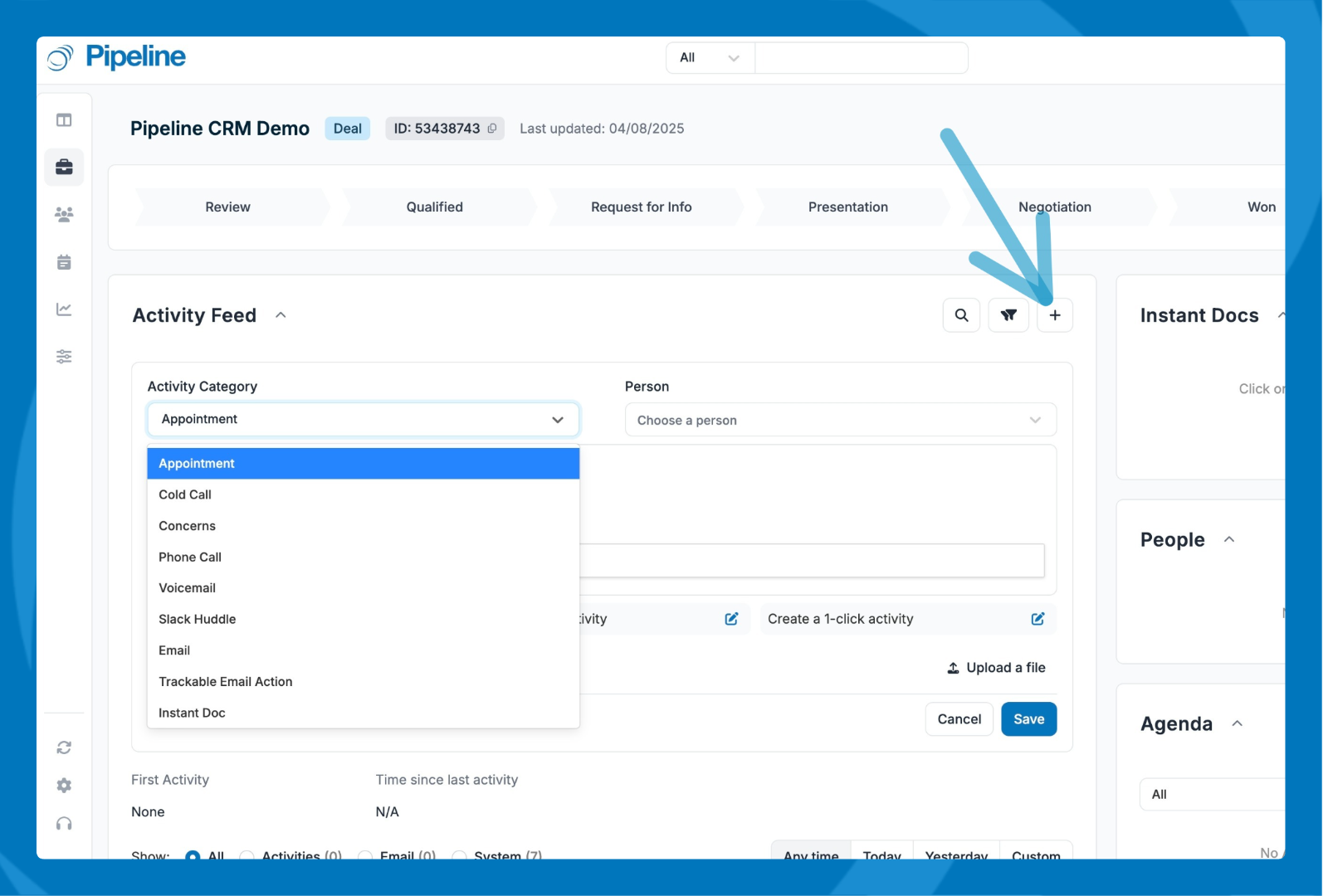Collapse the People panel chevron
Screen dimensions: 1323x896
click(1229, 540)
